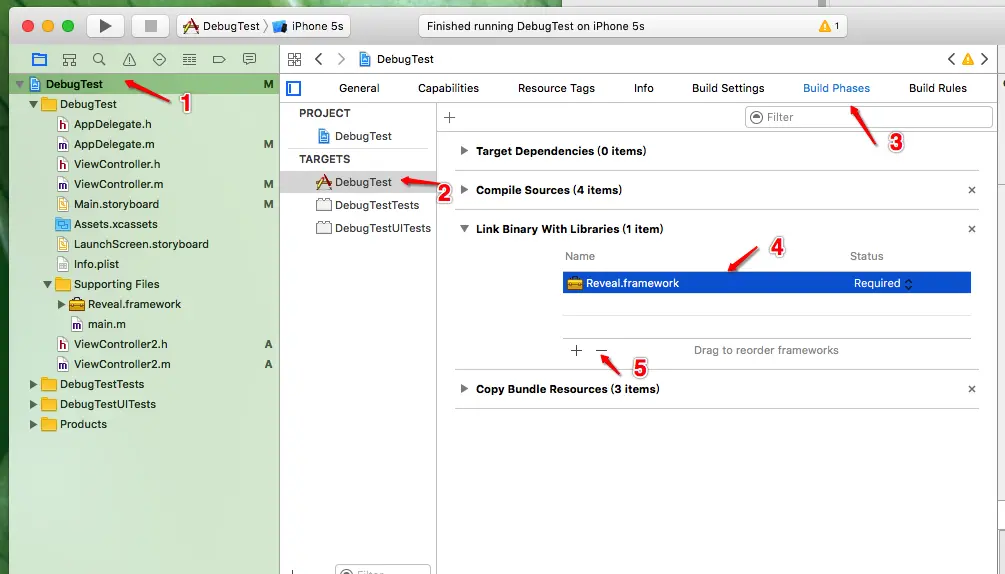Screen dimensions: 1005x574
Task: Select the DebugTestUITests target
Action: pos(373,228)
